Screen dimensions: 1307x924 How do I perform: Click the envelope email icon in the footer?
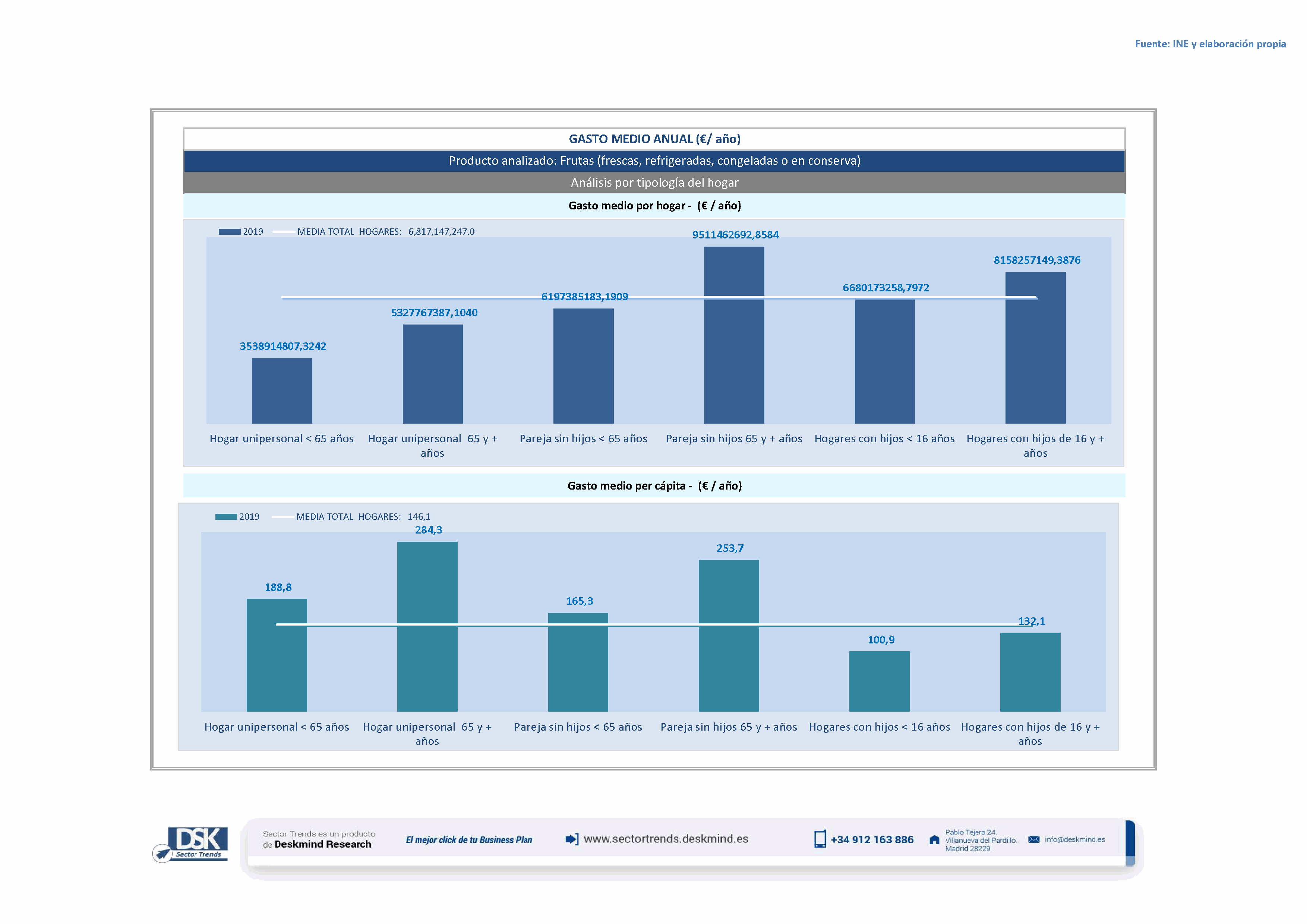(x=1033, y=840)
